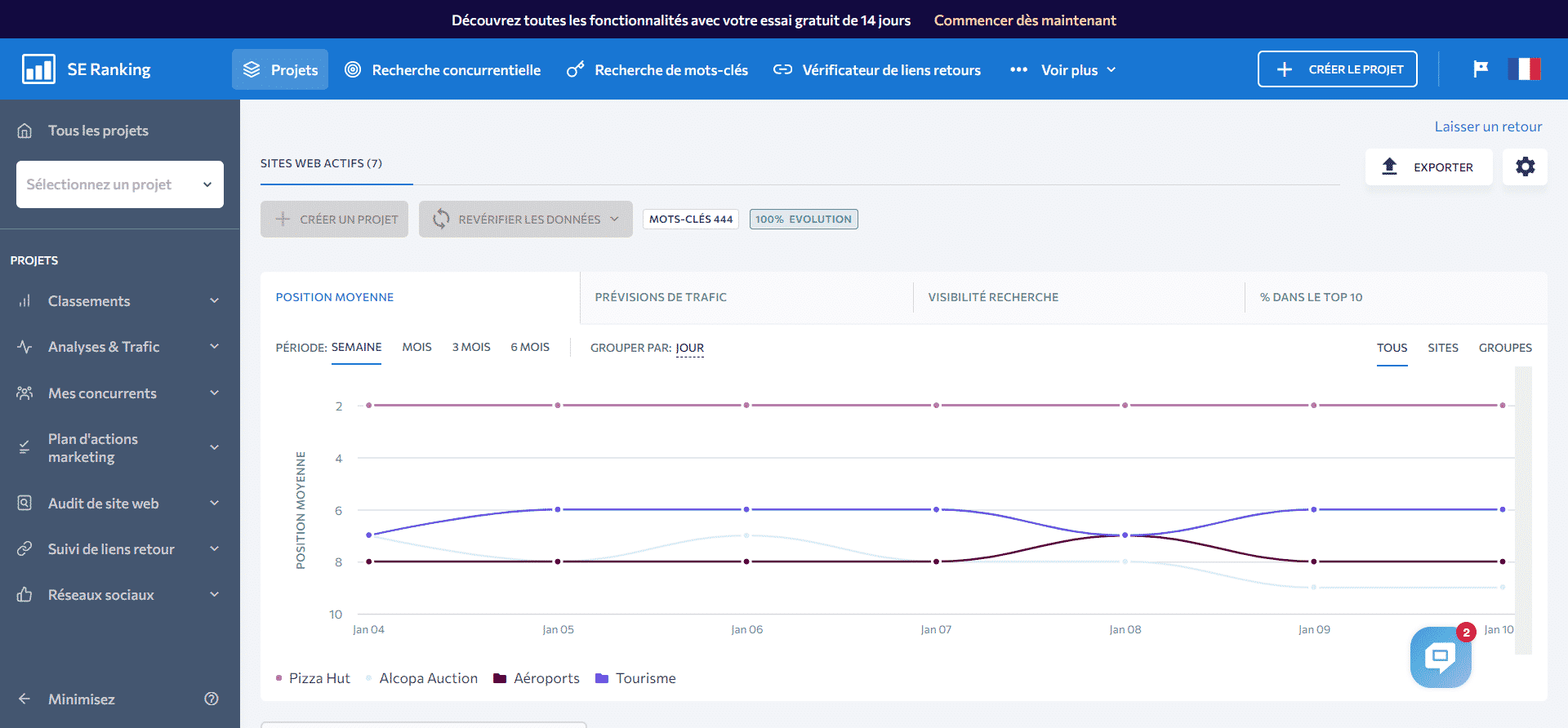Open the settings gear icon
The height and width of the screenshot is (728, 1568).
pyautogui.click(x=1525, y=166)
